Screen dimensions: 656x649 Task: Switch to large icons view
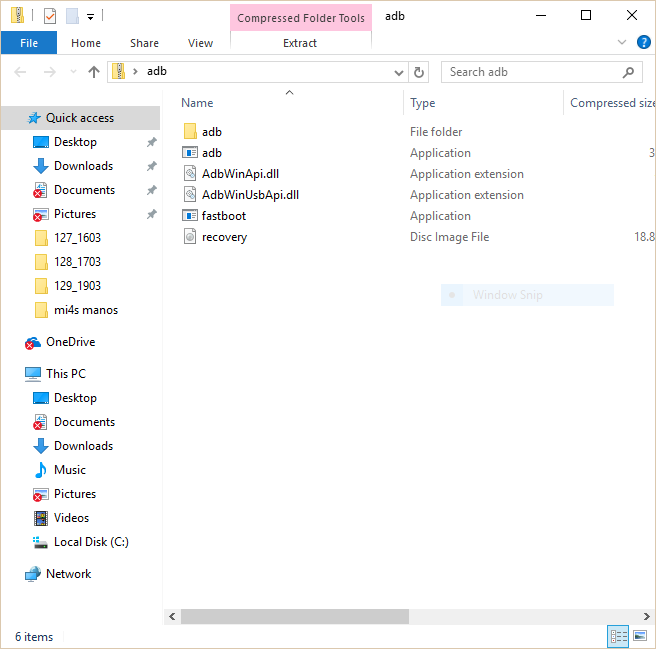pyautogui.click(x=639, y=636)
